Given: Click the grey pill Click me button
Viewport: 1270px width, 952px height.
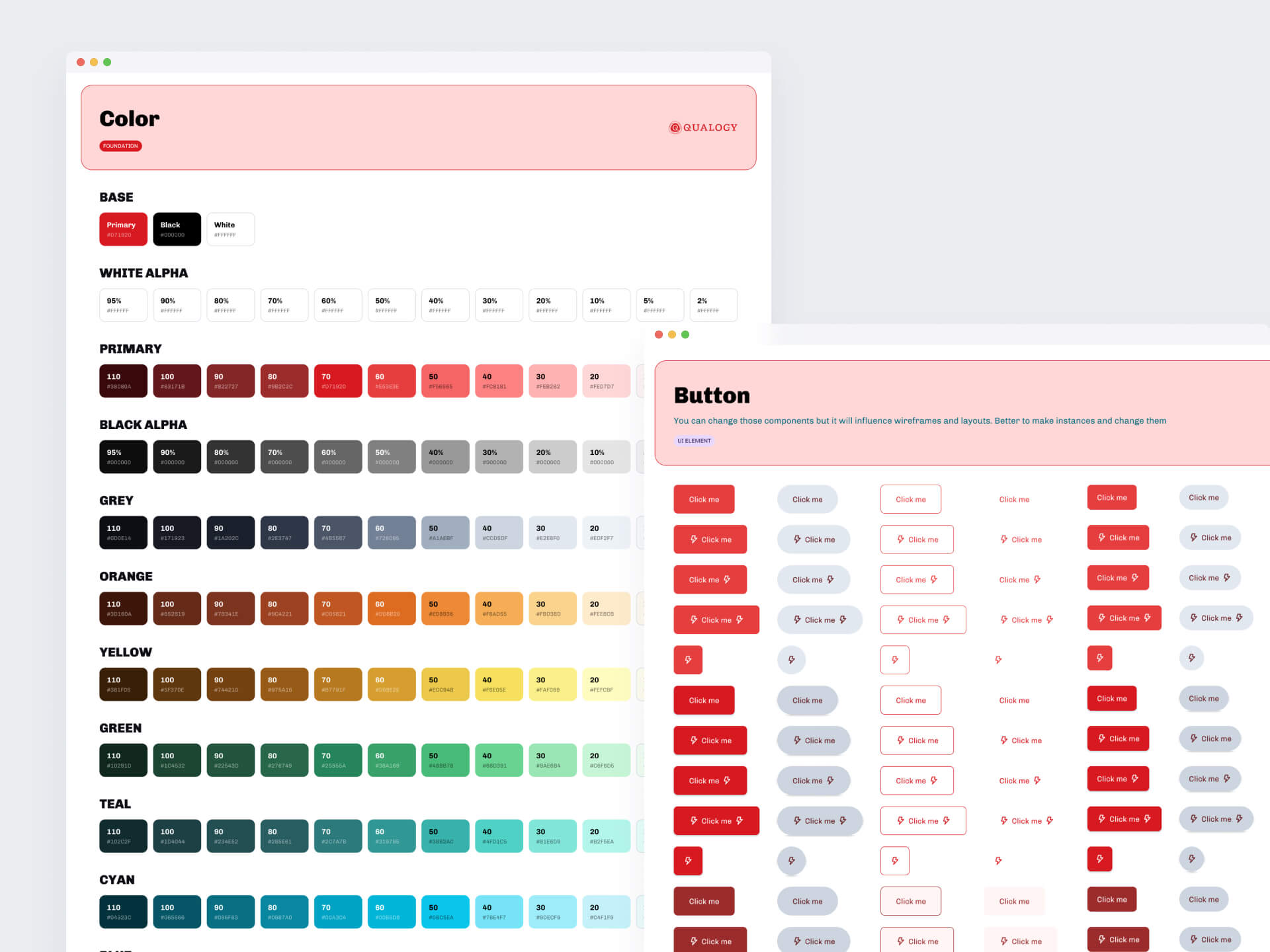Looking at the screenshot, I should pos(807,499).
